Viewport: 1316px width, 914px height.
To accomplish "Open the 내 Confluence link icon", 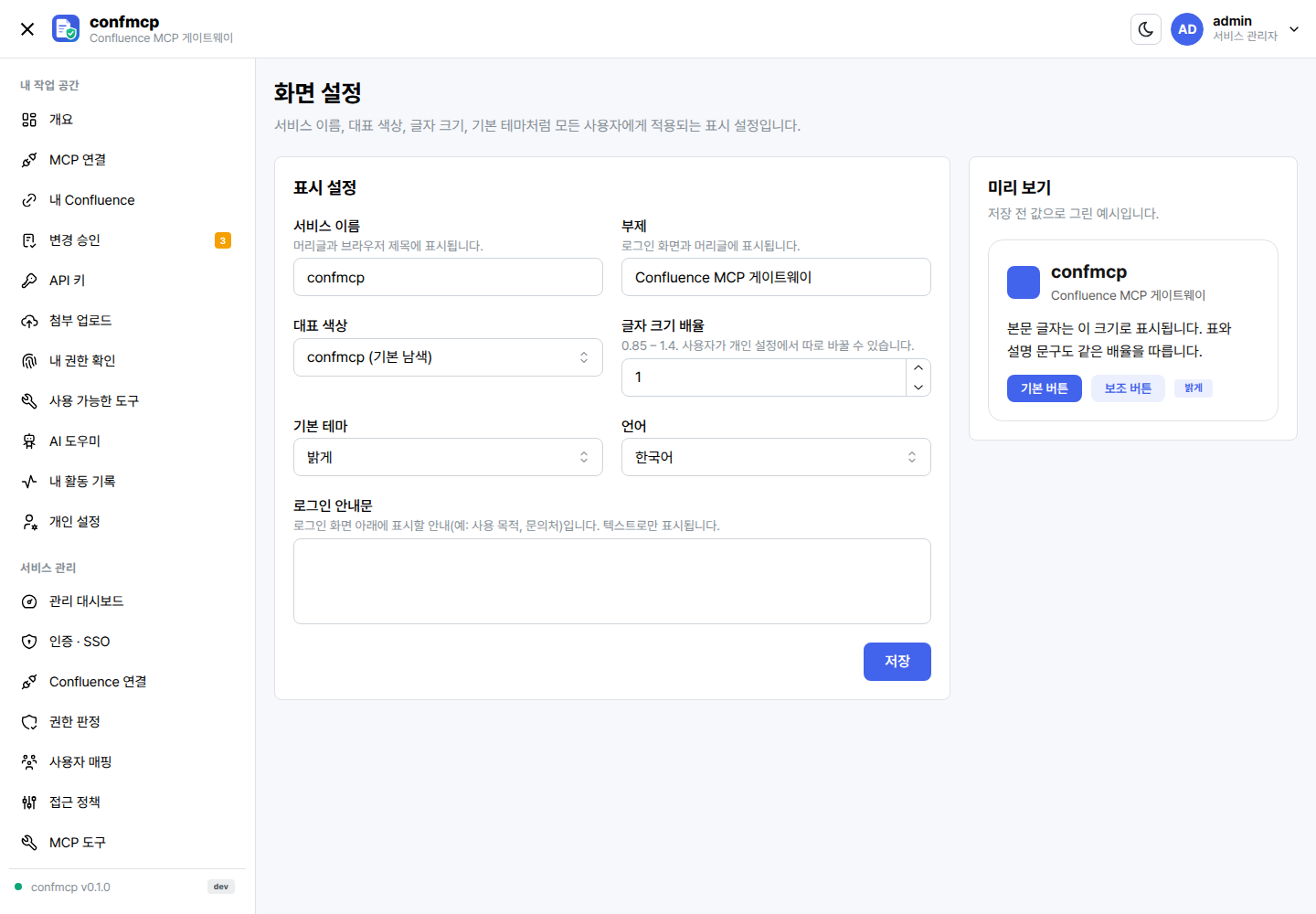I will point(29,200).
